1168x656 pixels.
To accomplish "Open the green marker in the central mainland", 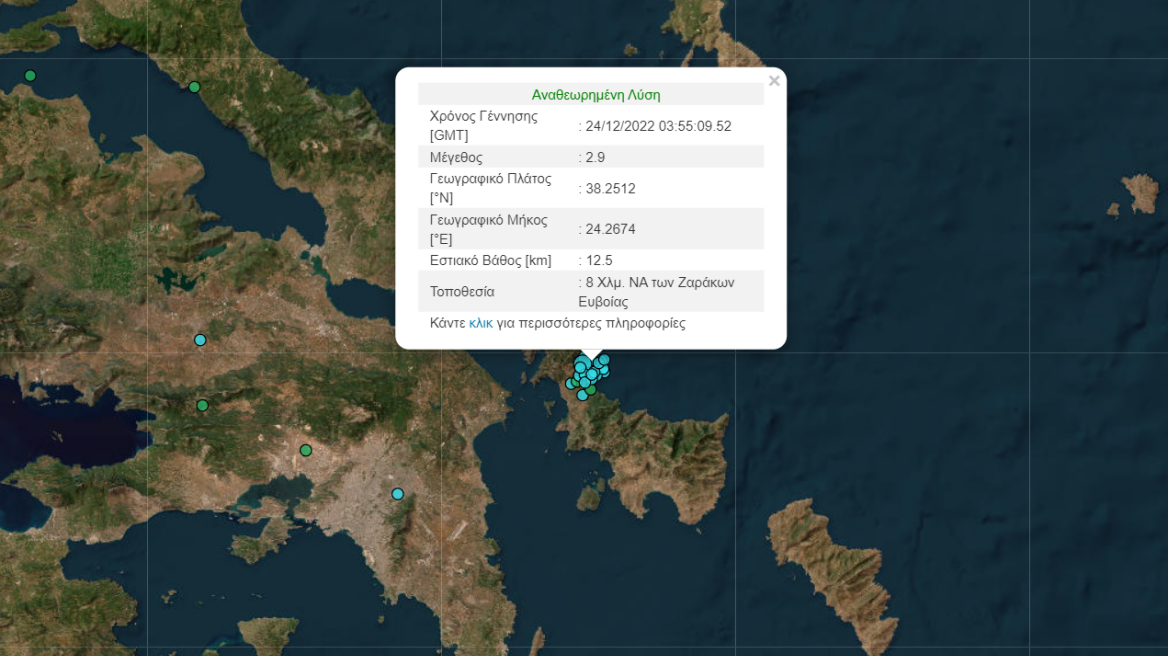I will [x=202, y=405].
